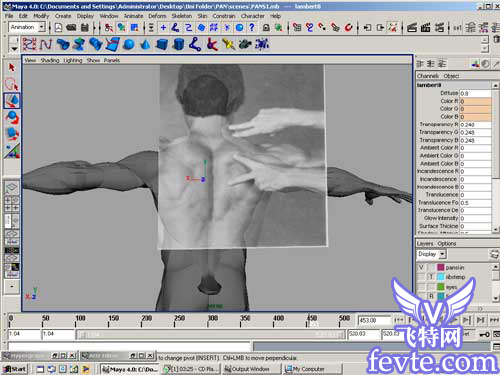Open the Layers menu in Layer Editor
500x375 pixels.
(x=425, y=244)
